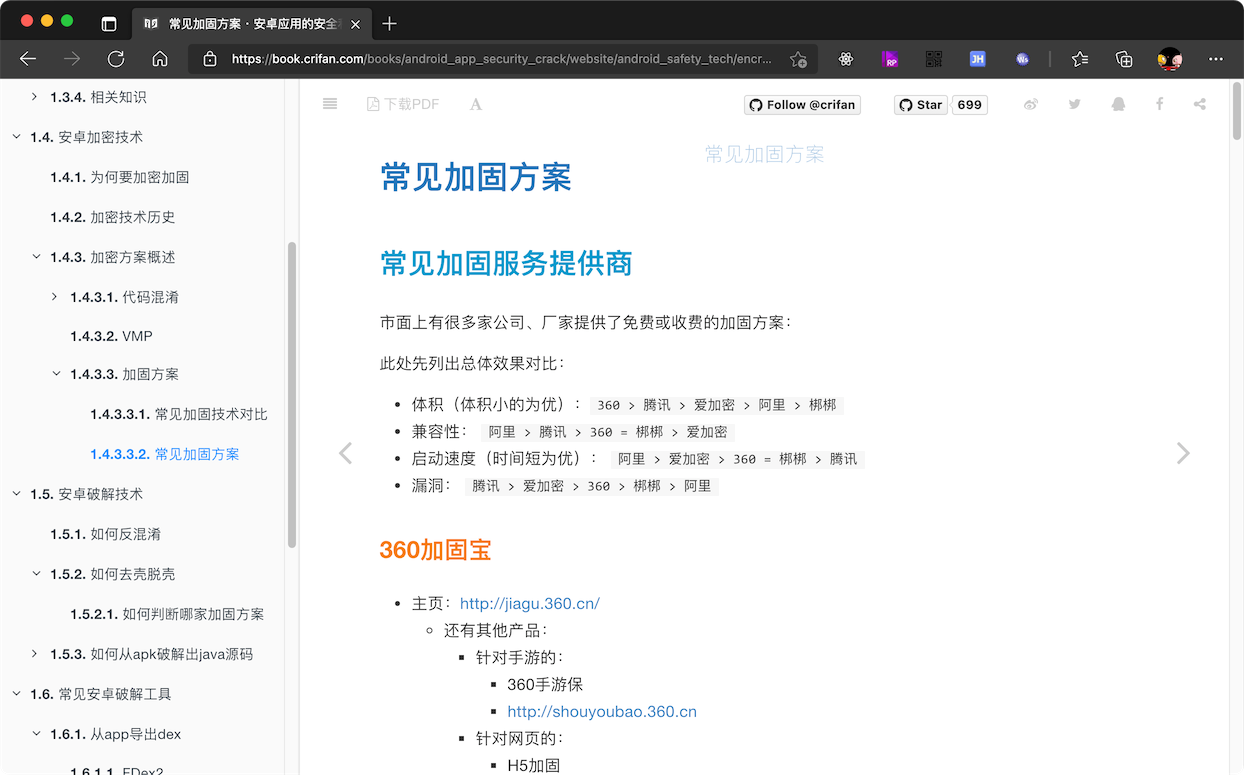Click the 常见加固方案 main title
The height and width of the screenshot is (775, 1244).
click(x=476, y=177)
